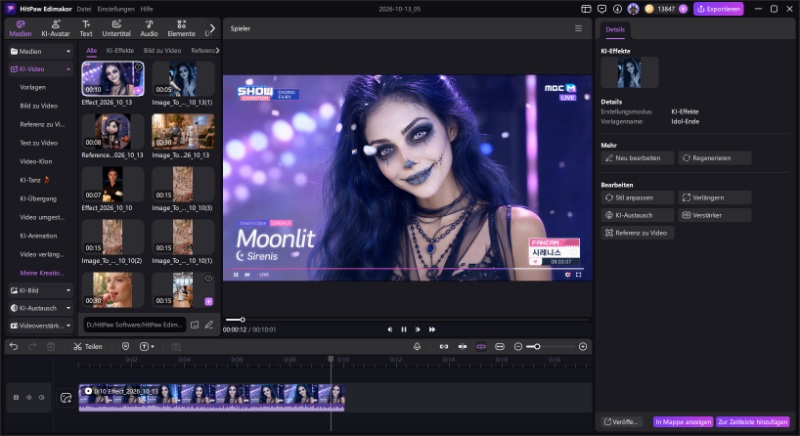Image resolution: width=800 pixels, height=436 pixels.
Task: Open the Text tool
Action: (x=86, y=29)
